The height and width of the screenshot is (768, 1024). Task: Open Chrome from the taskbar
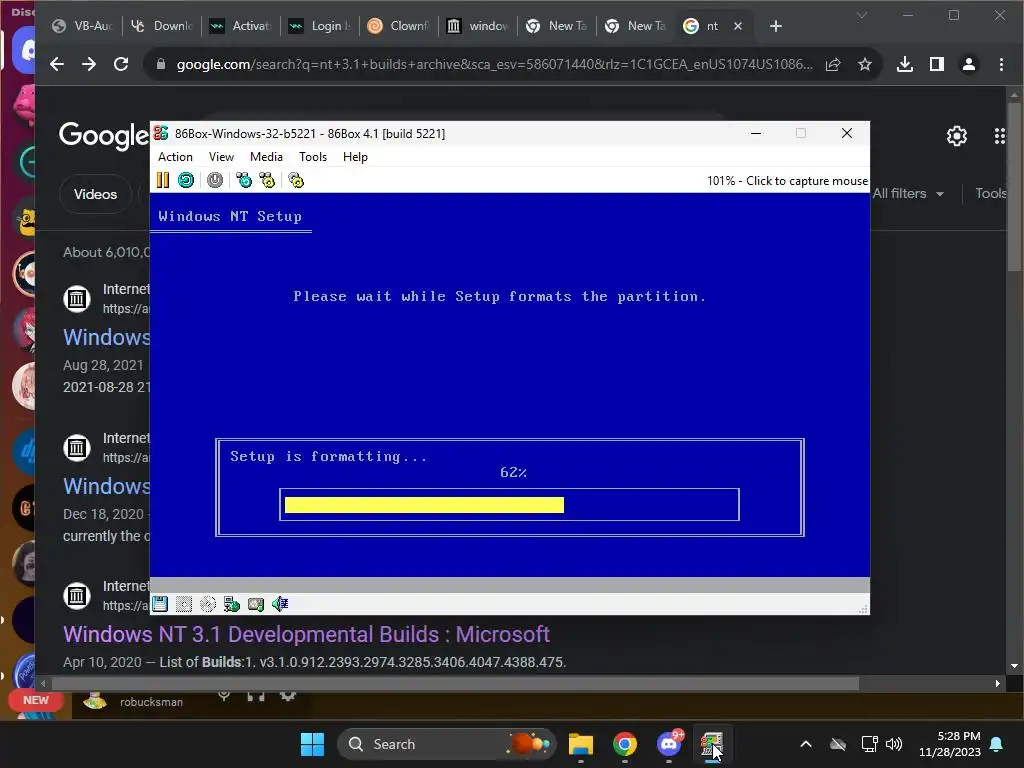tap(625, 744)
